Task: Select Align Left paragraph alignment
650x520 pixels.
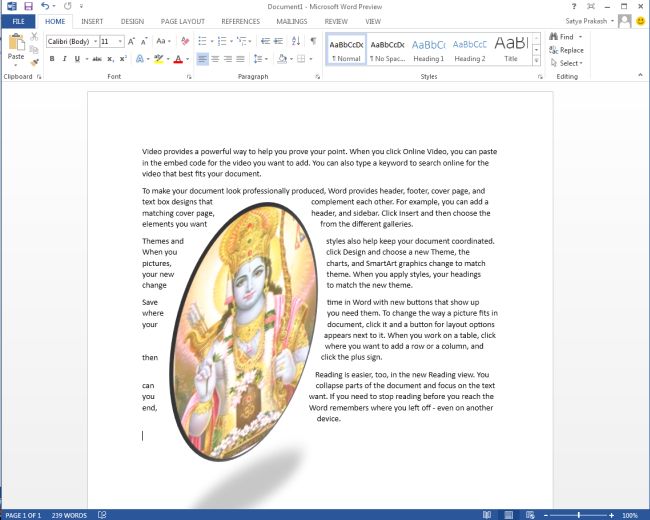Action: pyautogui.click(x=202, y=59)
